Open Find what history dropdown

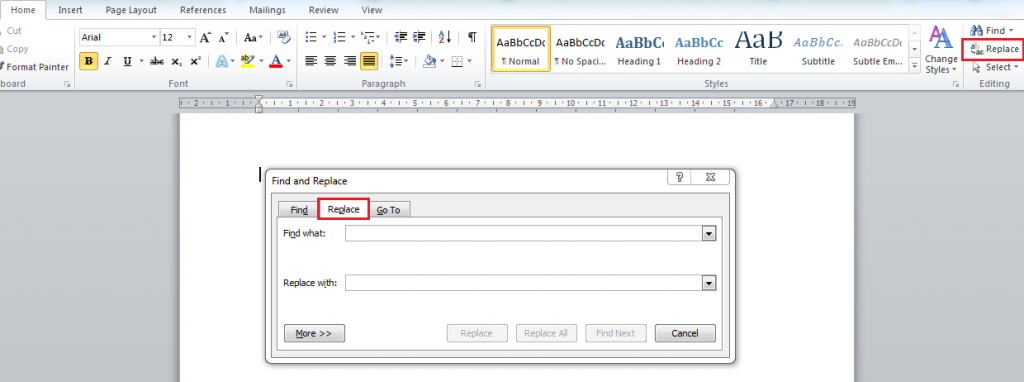[x=709, y=234]
